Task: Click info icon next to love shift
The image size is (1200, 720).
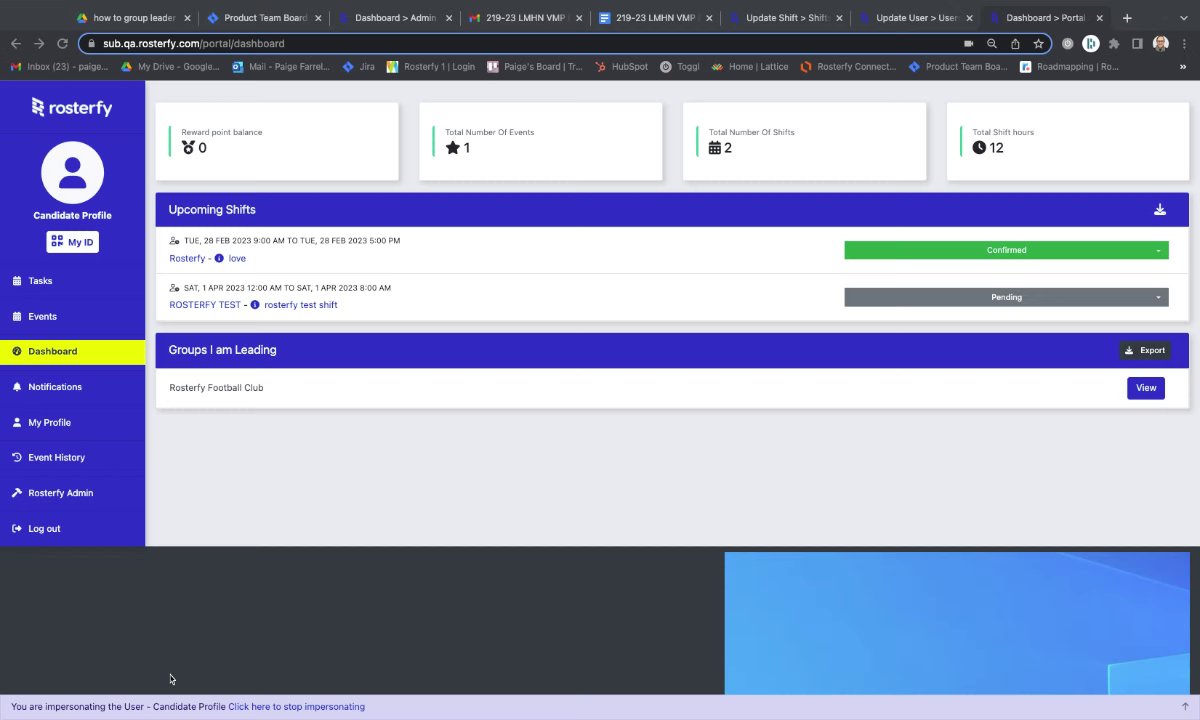Action: point(219,258)
